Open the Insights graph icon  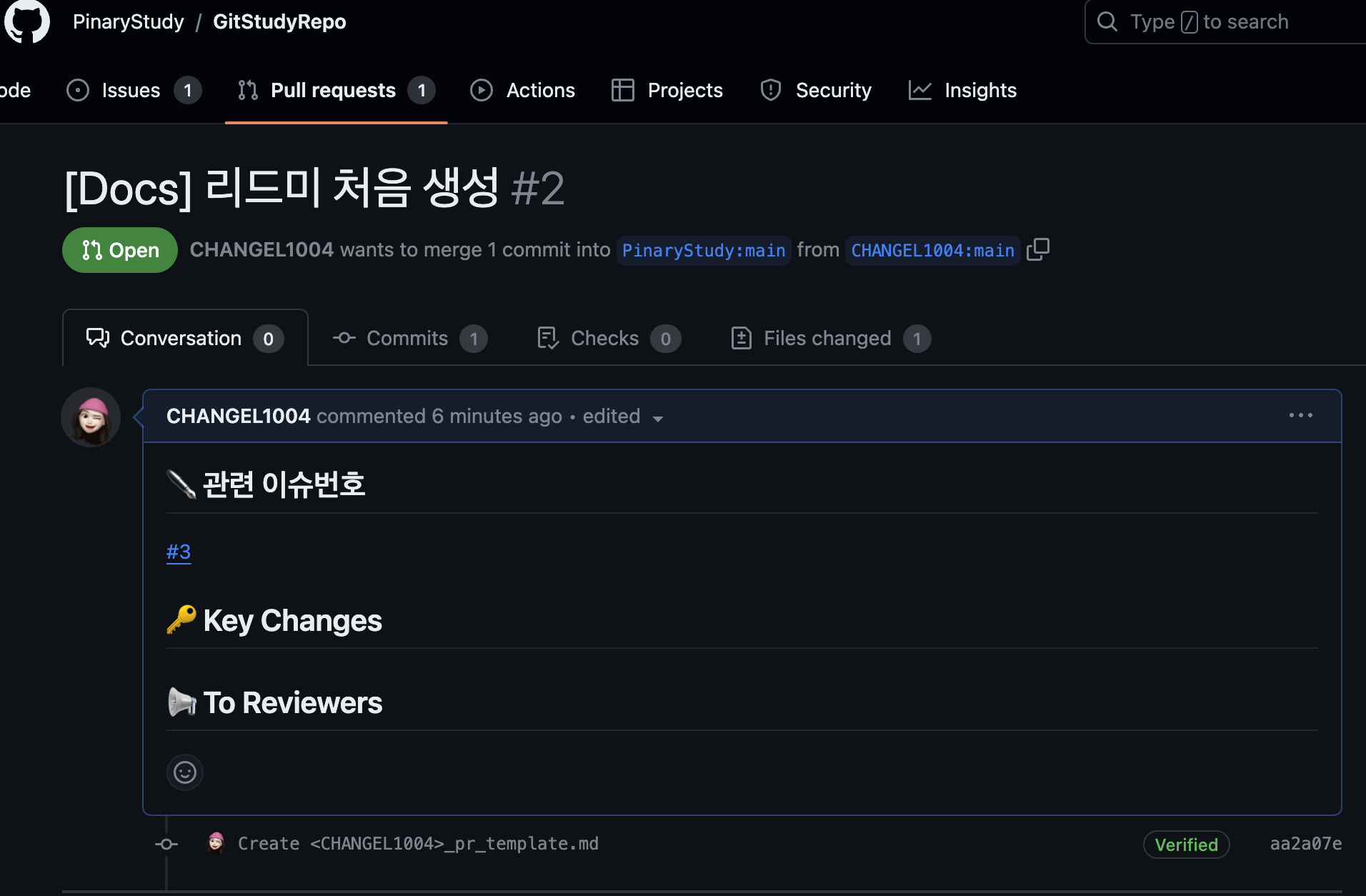click(x=920, y=90)
